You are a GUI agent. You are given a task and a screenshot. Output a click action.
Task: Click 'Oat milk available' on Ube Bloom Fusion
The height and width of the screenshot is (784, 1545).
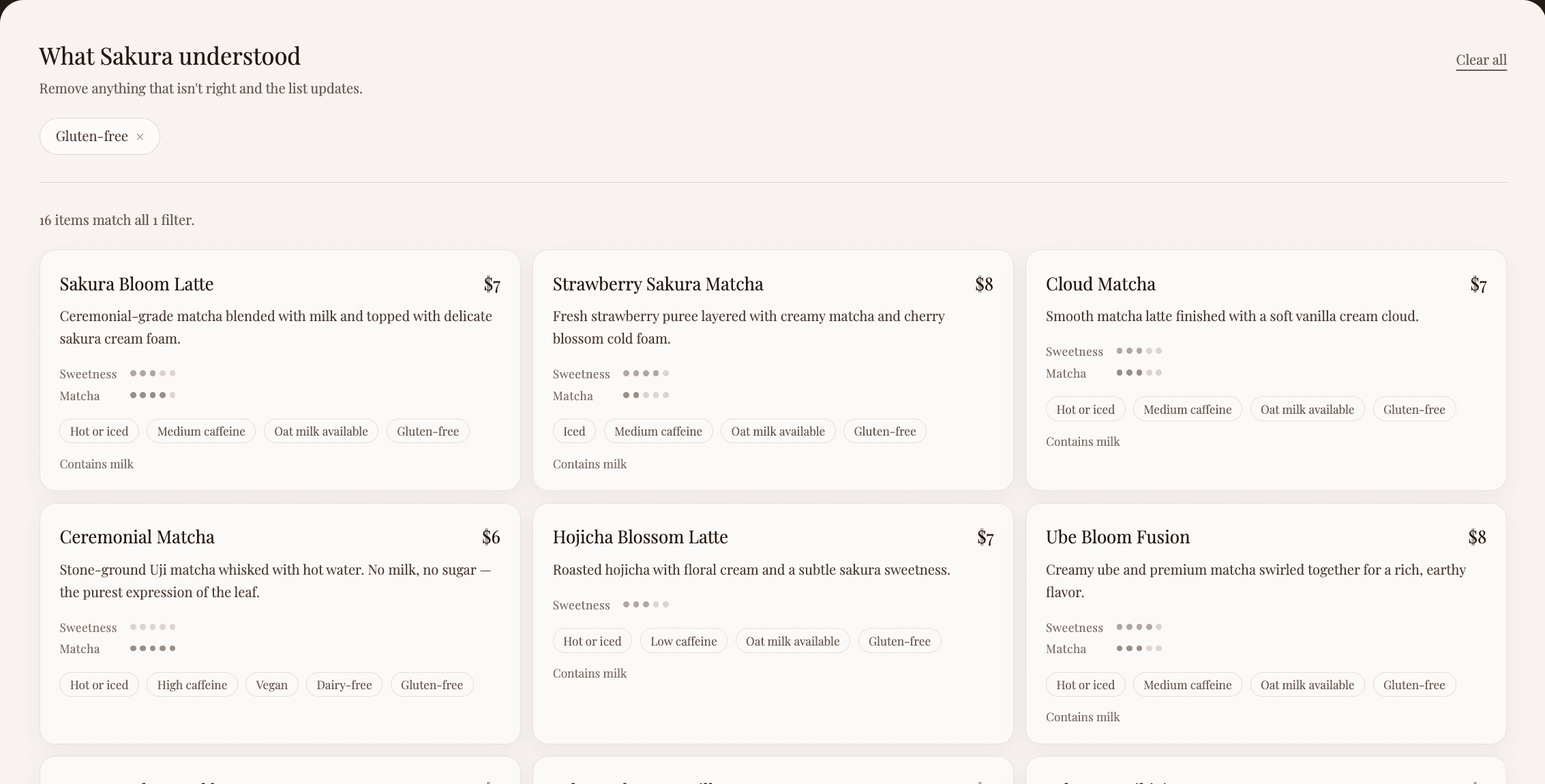1307,685
